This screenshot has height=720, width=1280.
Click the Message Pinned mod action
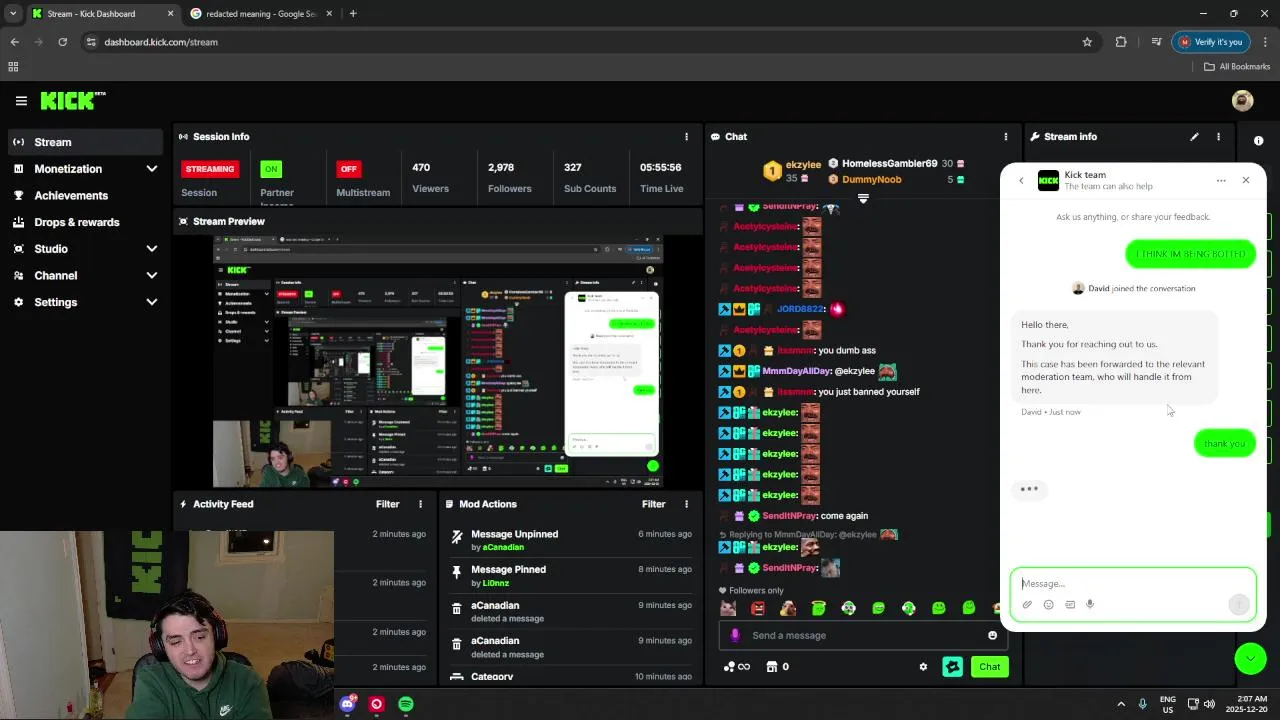click(570, 575)
